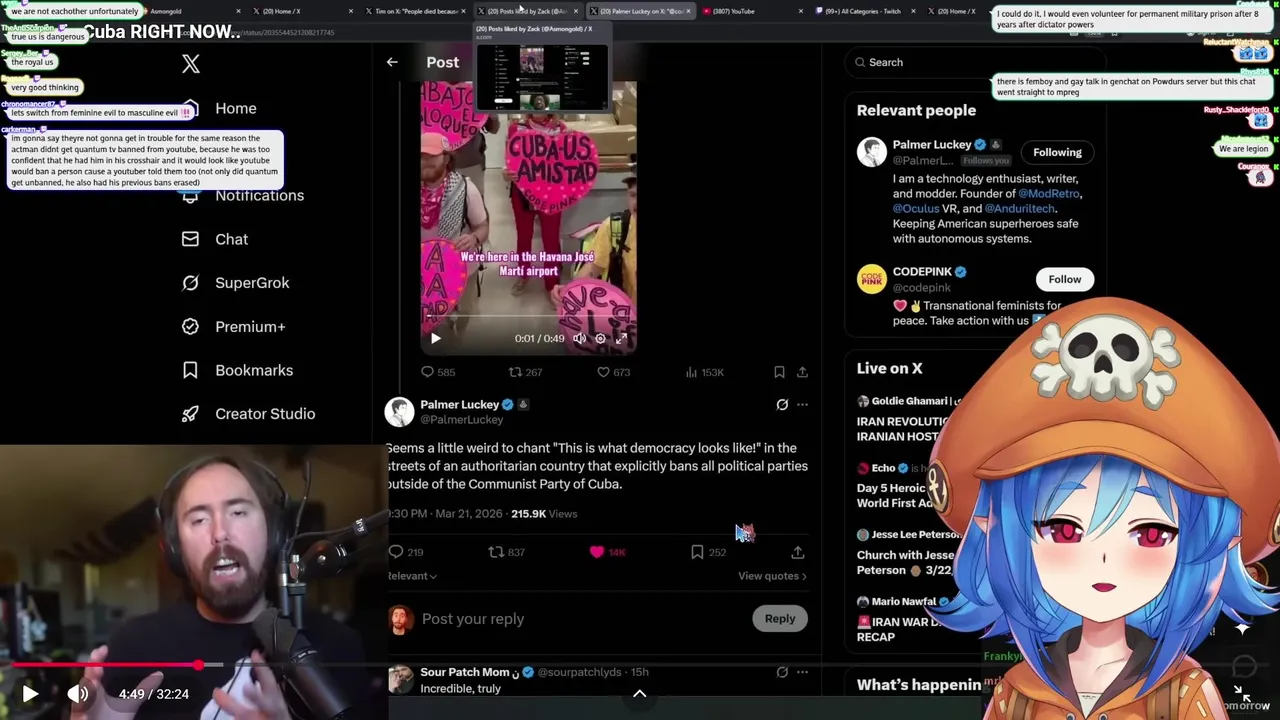Open the Creator Studio rocket icon
1280x720 pixels.
(190, 414)
